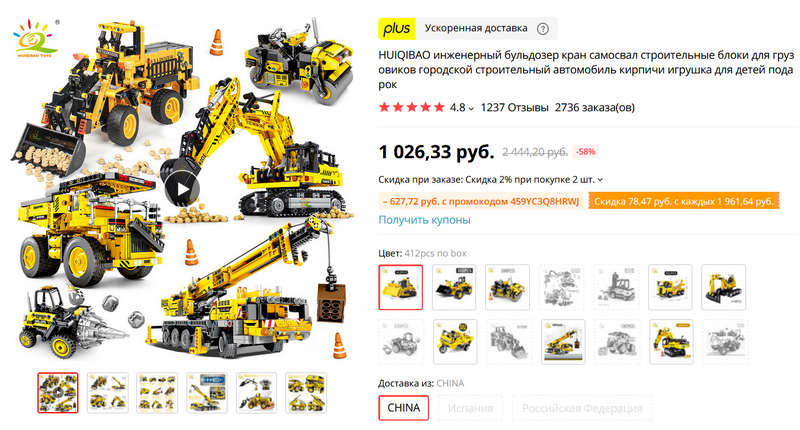
Task: Select the first gallery thumbnail with video
Action: (x=58, y=393)
